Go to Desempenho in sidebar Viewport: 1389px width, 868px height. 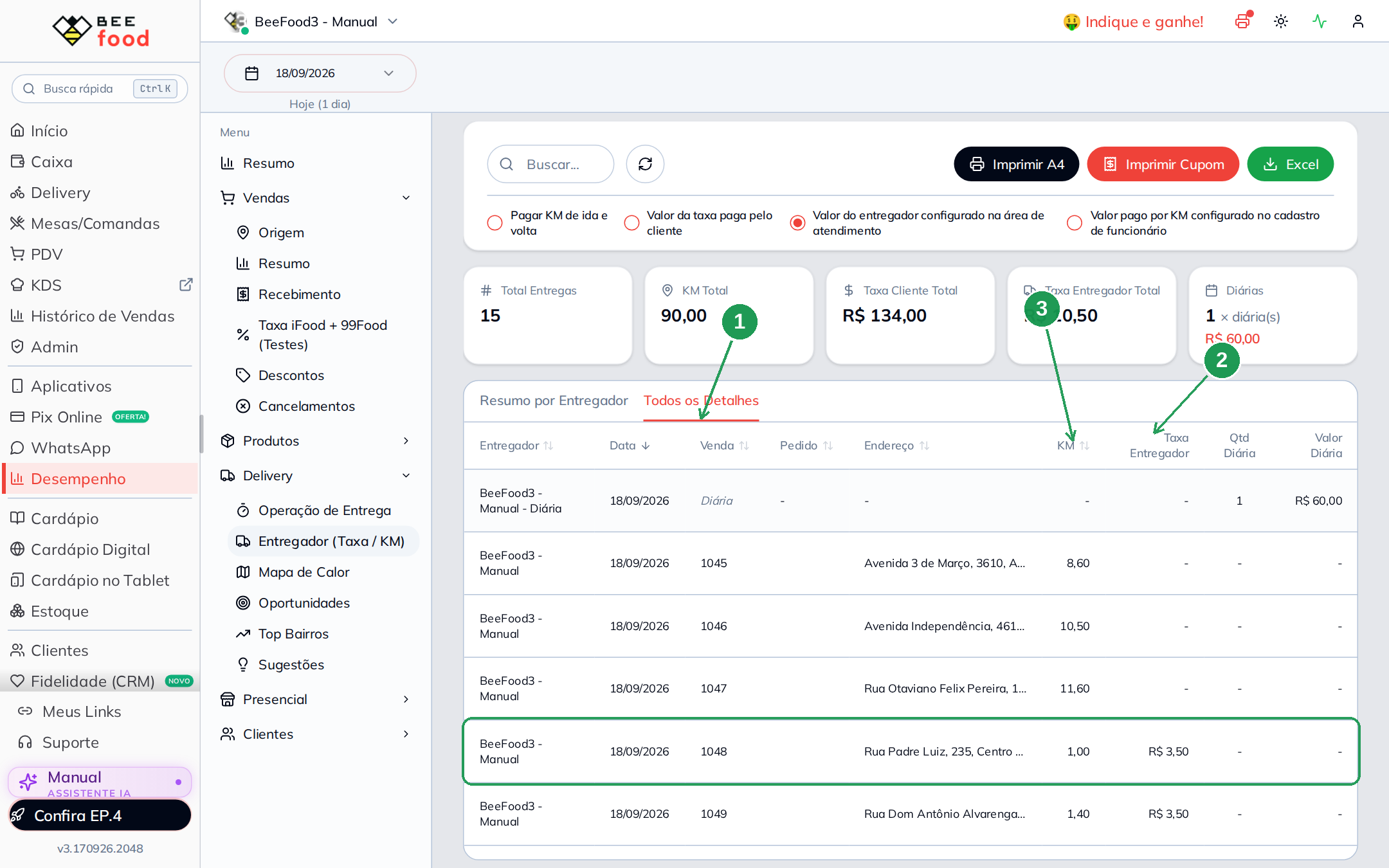100,478
